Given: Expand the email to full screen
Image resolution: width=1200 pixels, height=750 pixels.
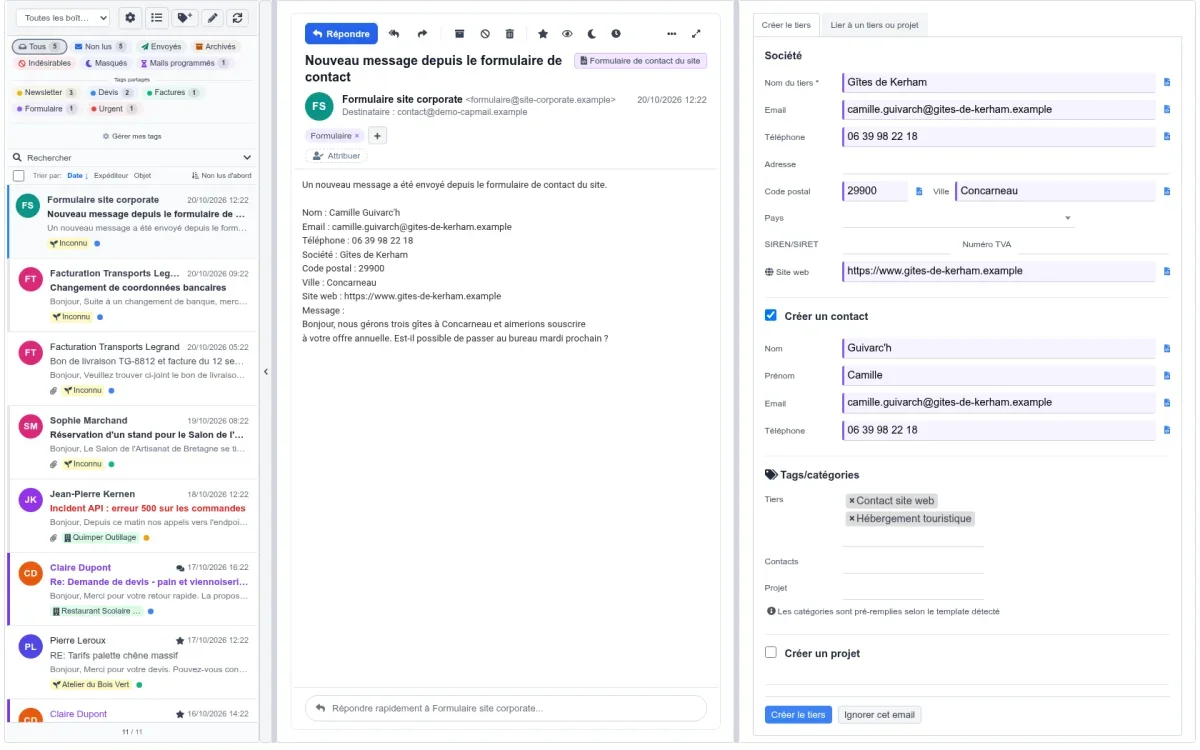Looking at the screenshot, I should click(x=697, y=34).
